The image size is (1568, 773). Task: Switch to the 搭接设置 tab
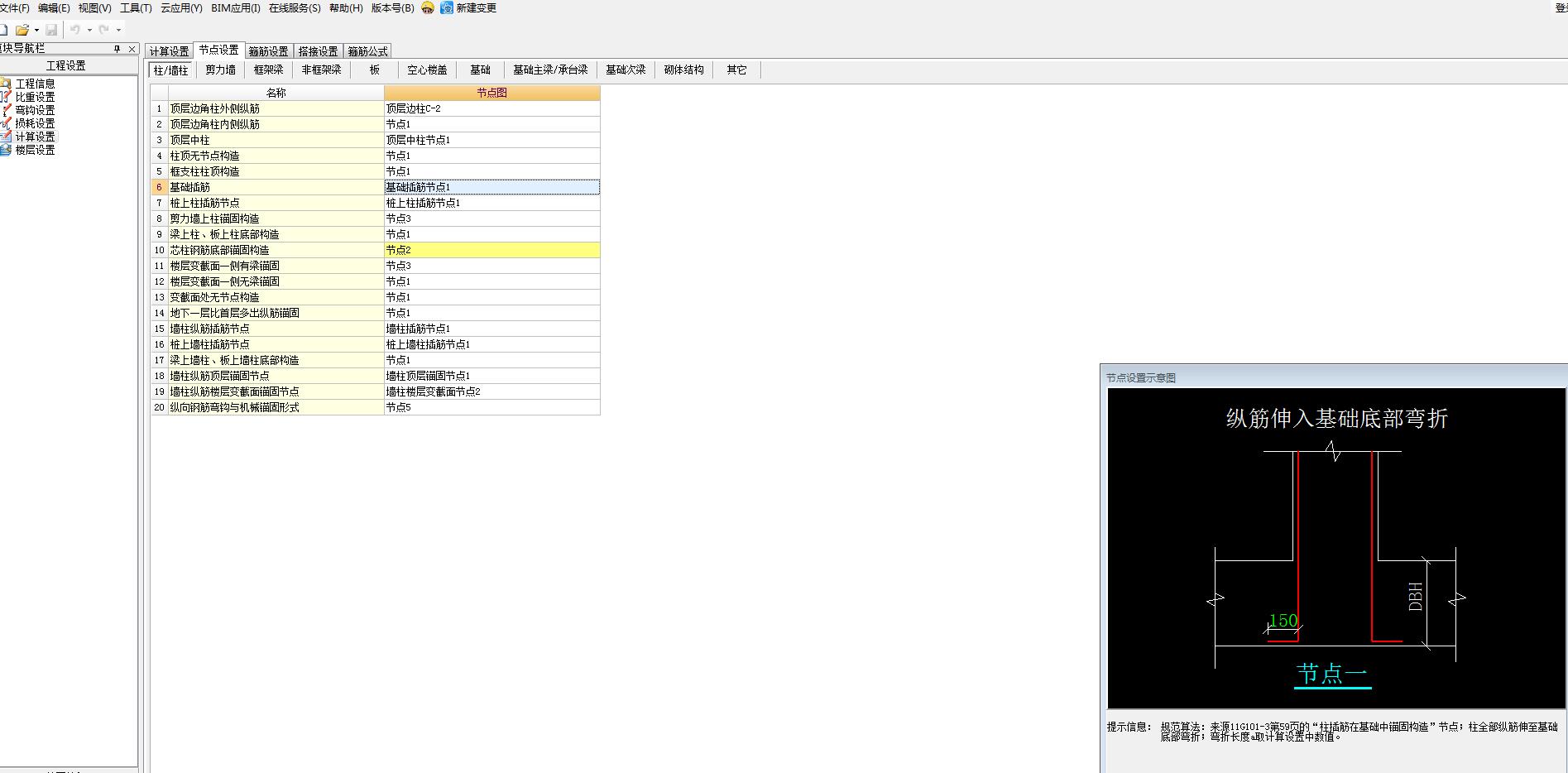(x=319, y=51)
